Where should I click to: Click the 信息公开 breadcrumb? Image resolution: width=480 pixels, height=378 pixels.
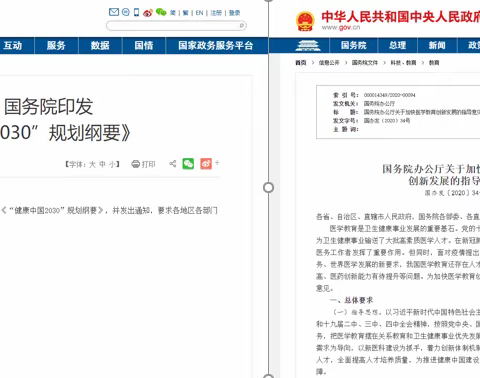(x=329, y=63)
